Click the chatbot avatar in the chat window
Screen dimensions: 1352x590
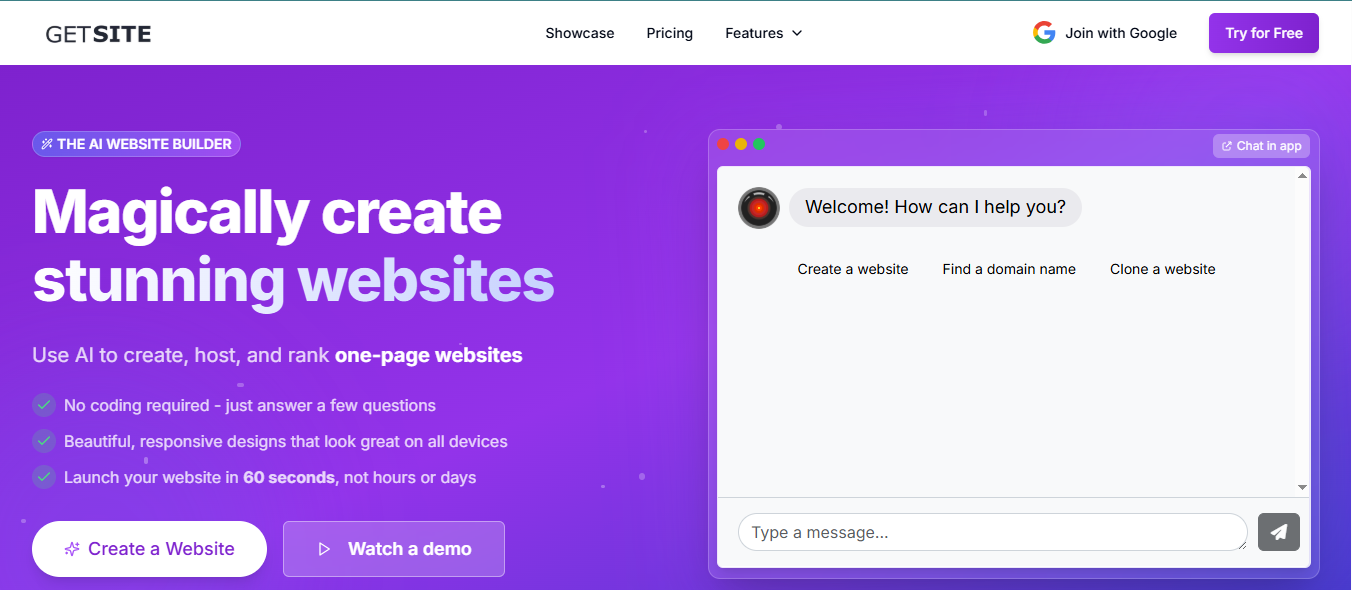pos(758,207)
